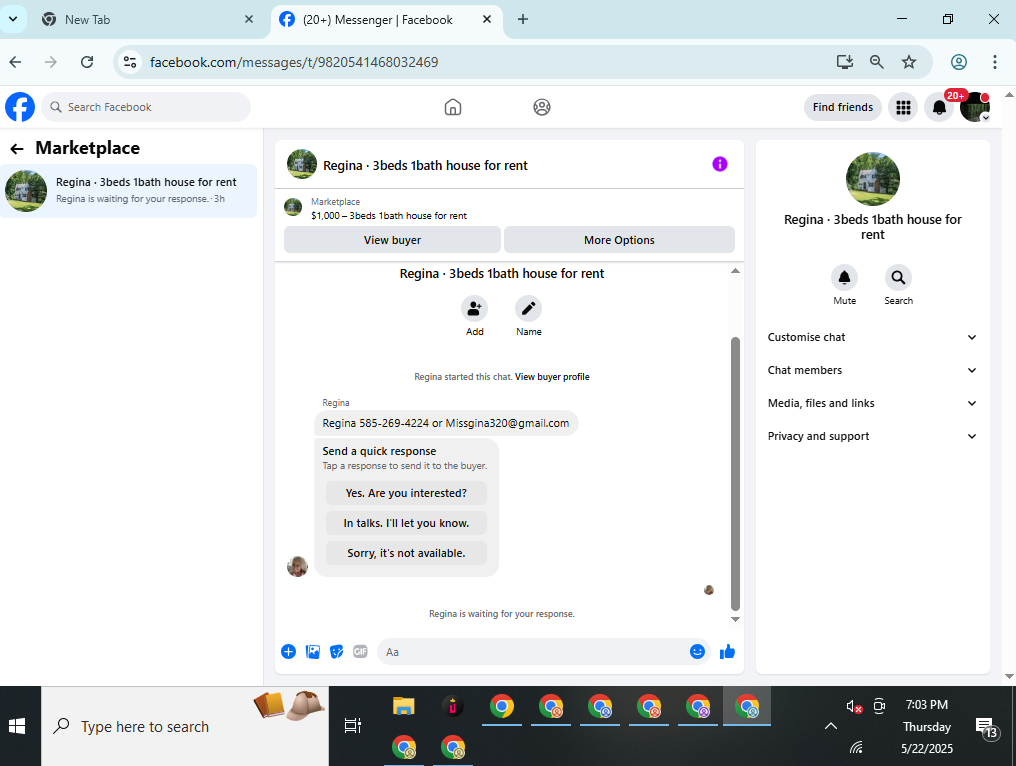Open the View buyer profile link
Viewport: 1016px width, 766px height.
point(552,377)
